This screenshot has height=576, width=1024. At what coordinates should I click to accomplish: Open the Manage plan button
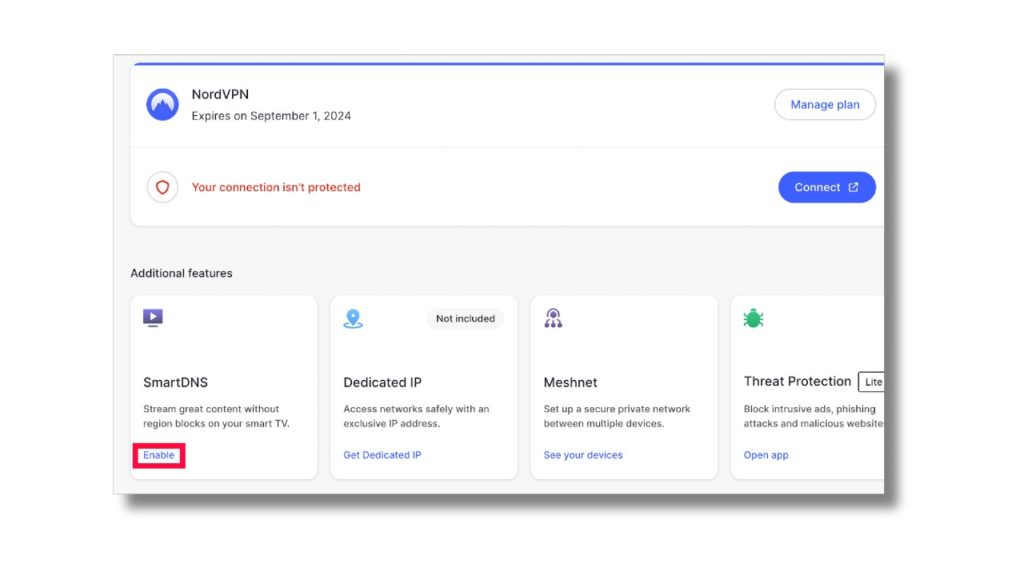pos(825,104)
